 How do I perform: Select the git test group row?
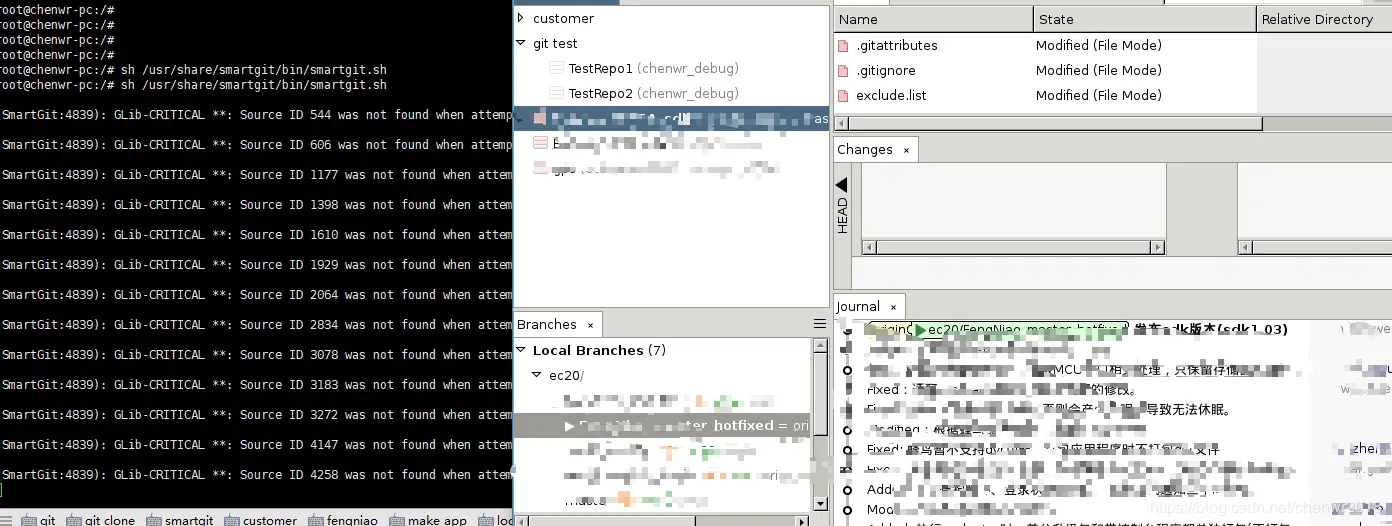(671, 43)
